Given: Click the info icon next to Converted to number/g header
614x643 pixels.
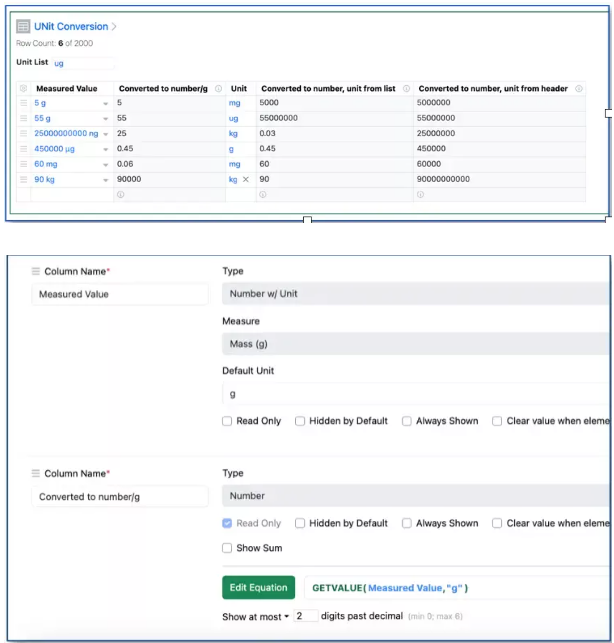Looking at the screenshot, I should click(219, 89).
